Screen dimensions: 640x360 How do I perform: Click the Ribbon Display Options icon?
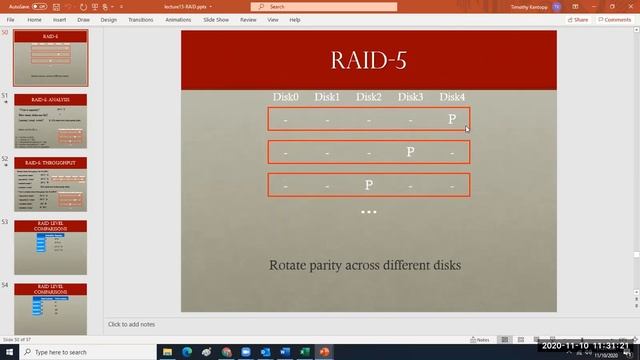(575, 7)
